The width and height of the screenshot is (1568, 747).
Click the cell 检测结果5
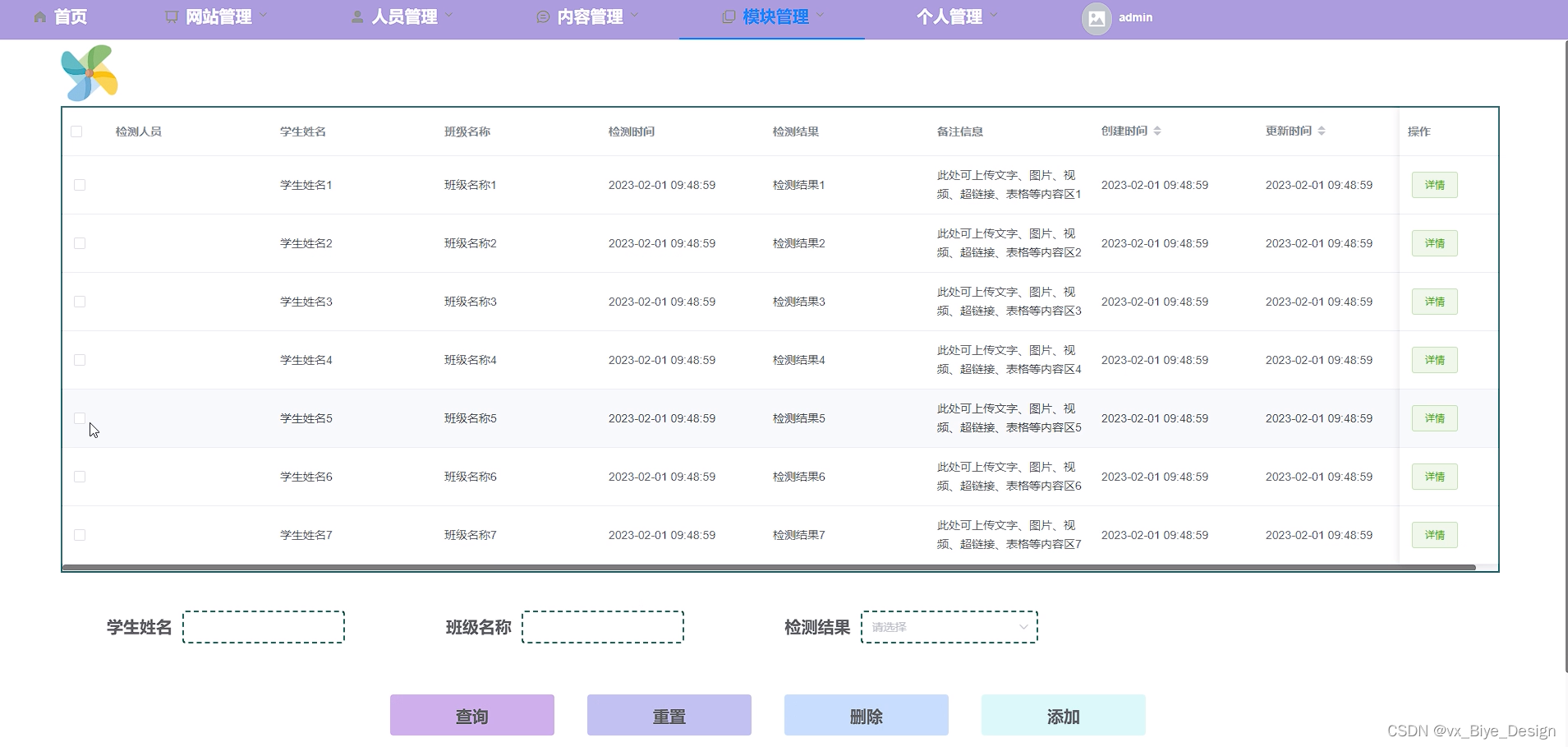click(799, 418)
